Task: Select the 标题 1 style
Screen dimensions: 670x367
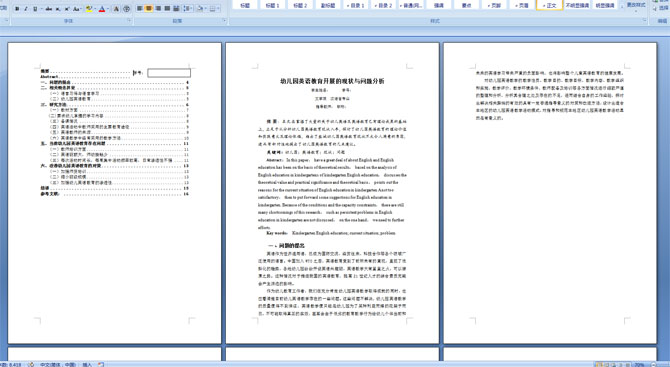Action: pyautogui.click(x=272, y=5)
